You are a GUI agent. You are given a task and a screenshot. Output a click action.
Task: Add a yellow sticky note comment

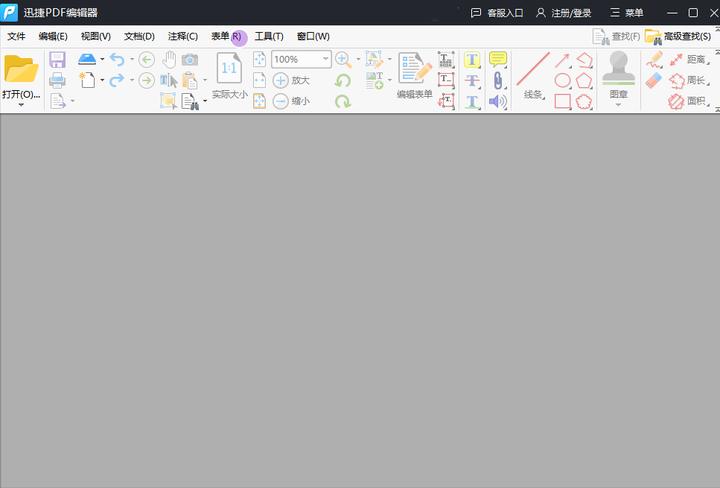pyautogui.click(x=498, y=60)
